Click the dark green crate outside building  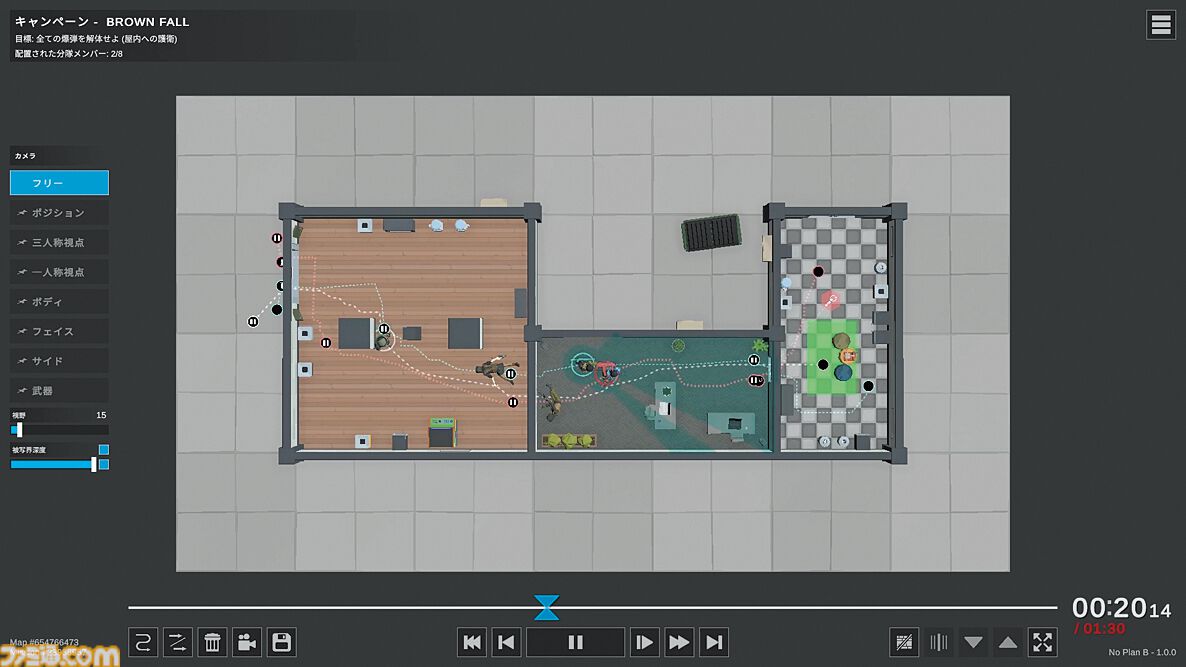pyautogui.click(x=711, y=232)
